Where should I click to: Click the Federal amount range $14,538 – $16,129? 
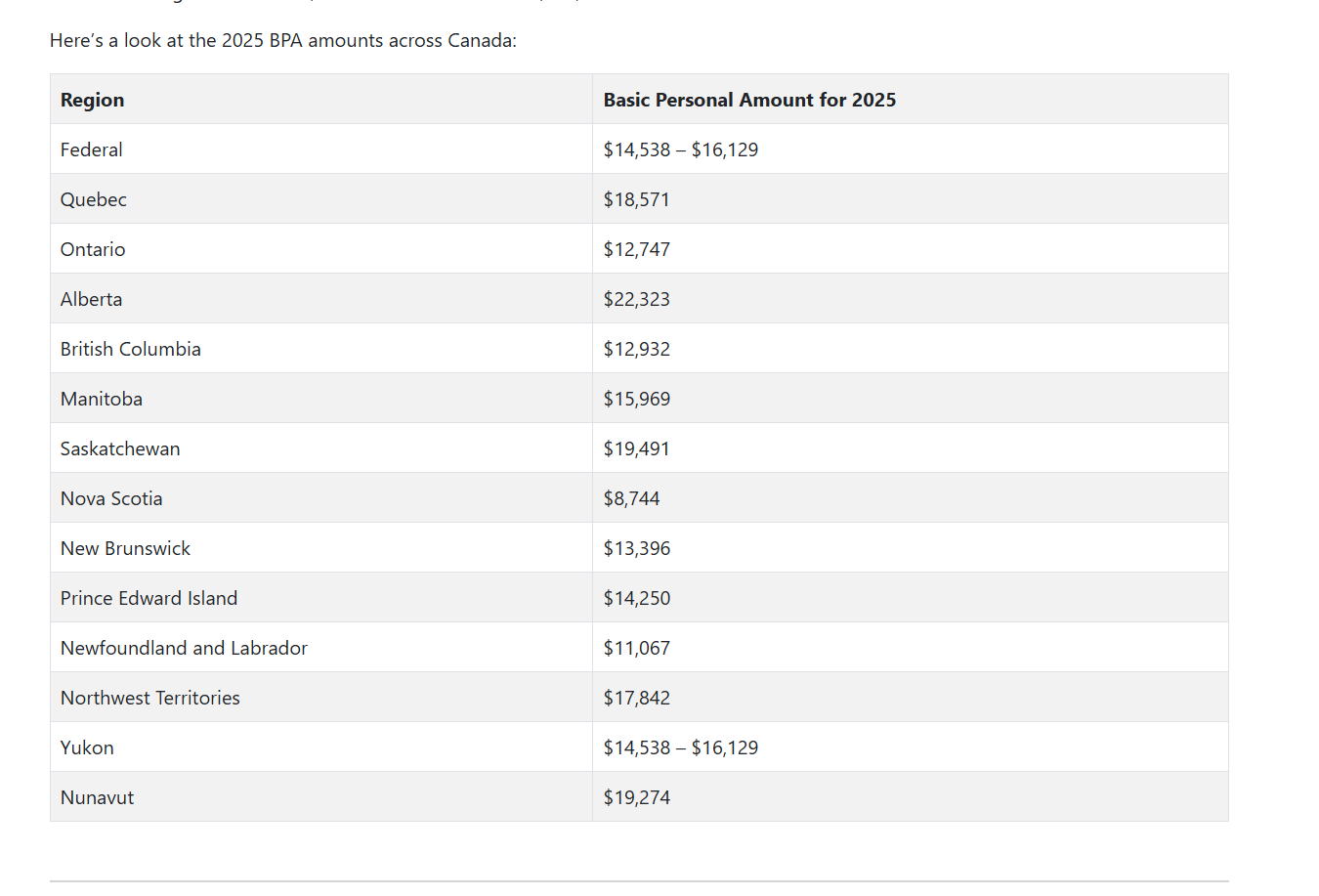tap(681, 149)
